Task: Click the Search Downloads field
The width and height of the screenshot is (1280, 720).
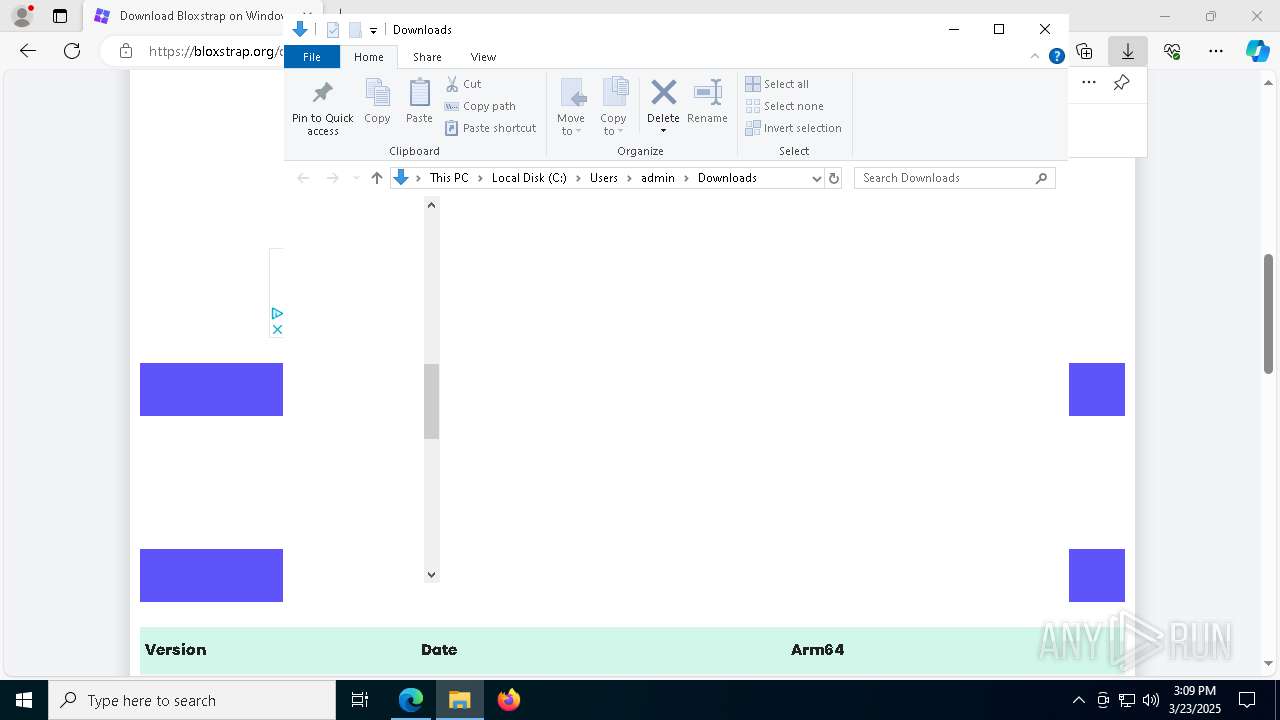Action: point(954,178)
